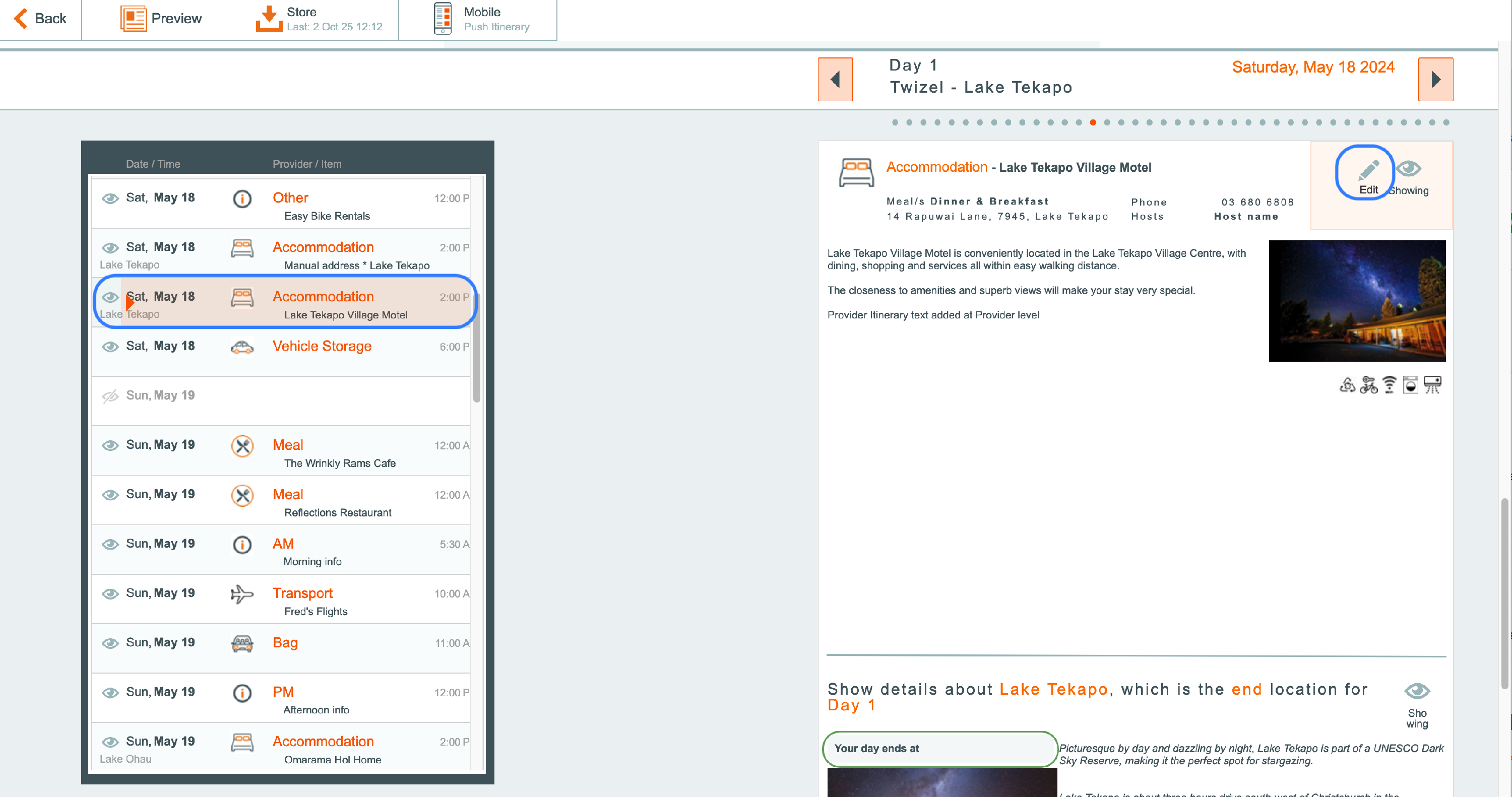
Task: Toggle Showing eye for Lake Tekapo location details
Action: [x=1416, y=691]
